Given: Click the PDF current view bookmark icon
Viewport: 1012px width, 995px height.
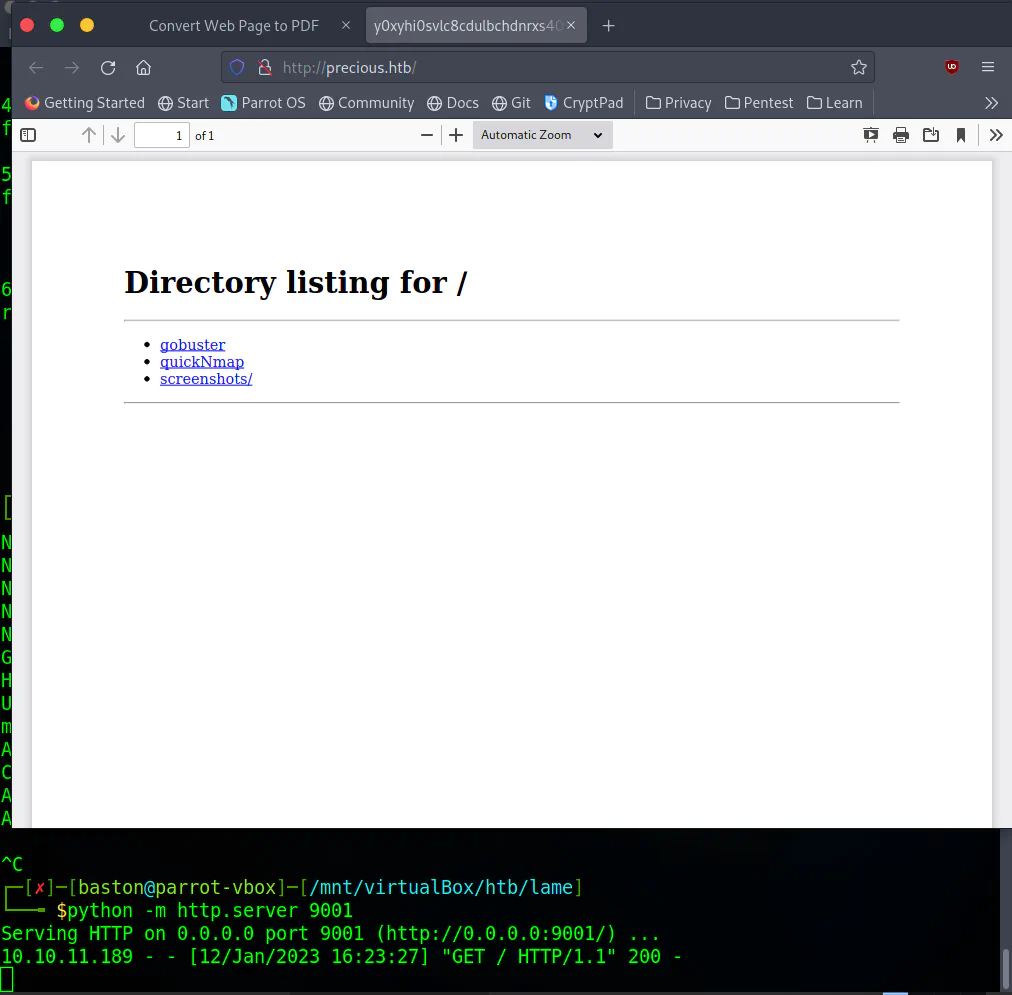Looking at the screenshot, I should coord(960,135).
